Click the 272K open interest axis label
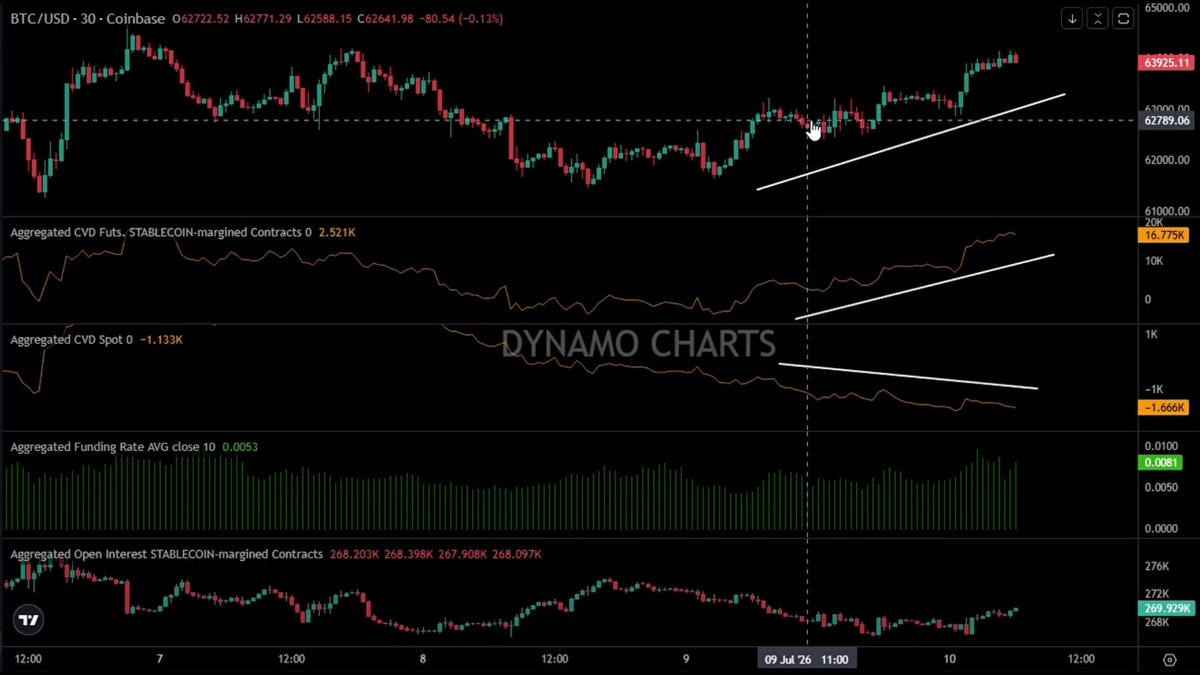Viewport: 1200px width, 675px height. [1156, 594]
